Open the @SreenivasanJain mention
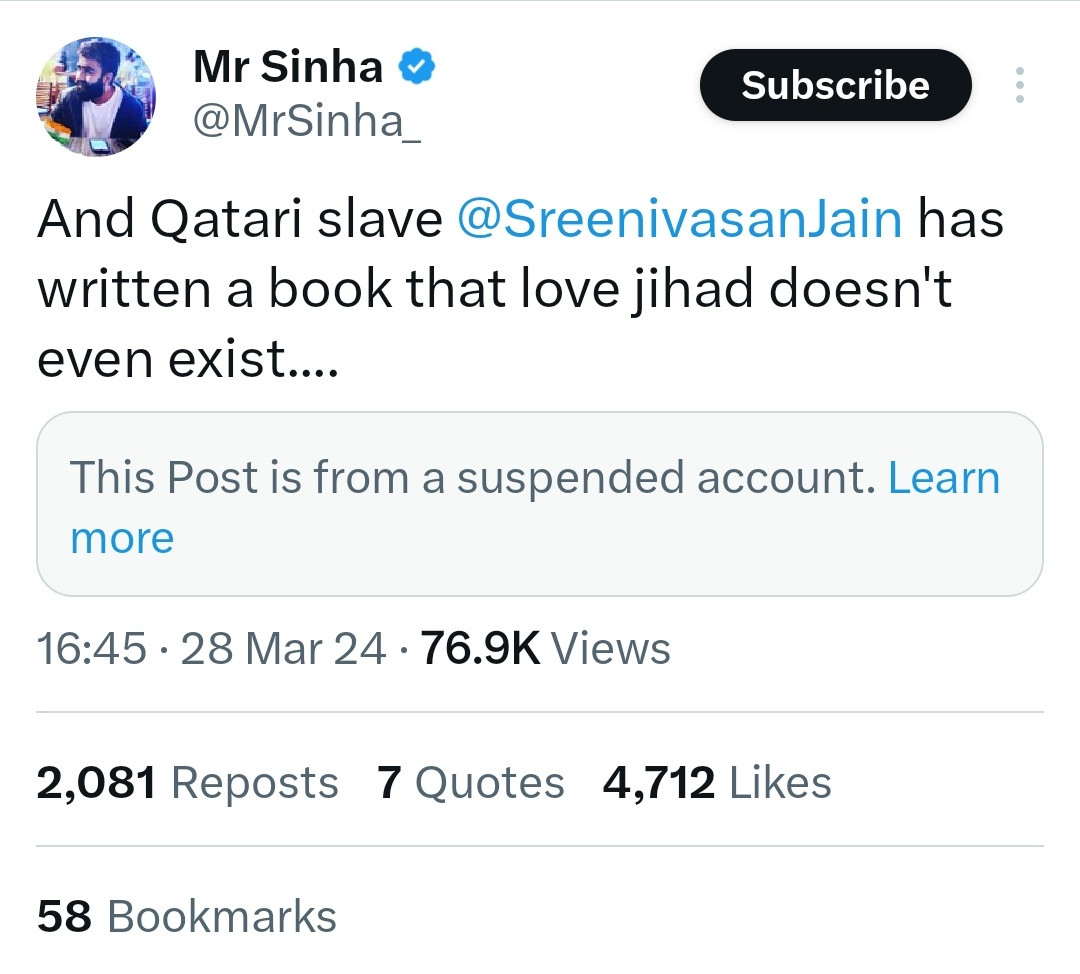1080x974 pixels. (x=679, y=219)
